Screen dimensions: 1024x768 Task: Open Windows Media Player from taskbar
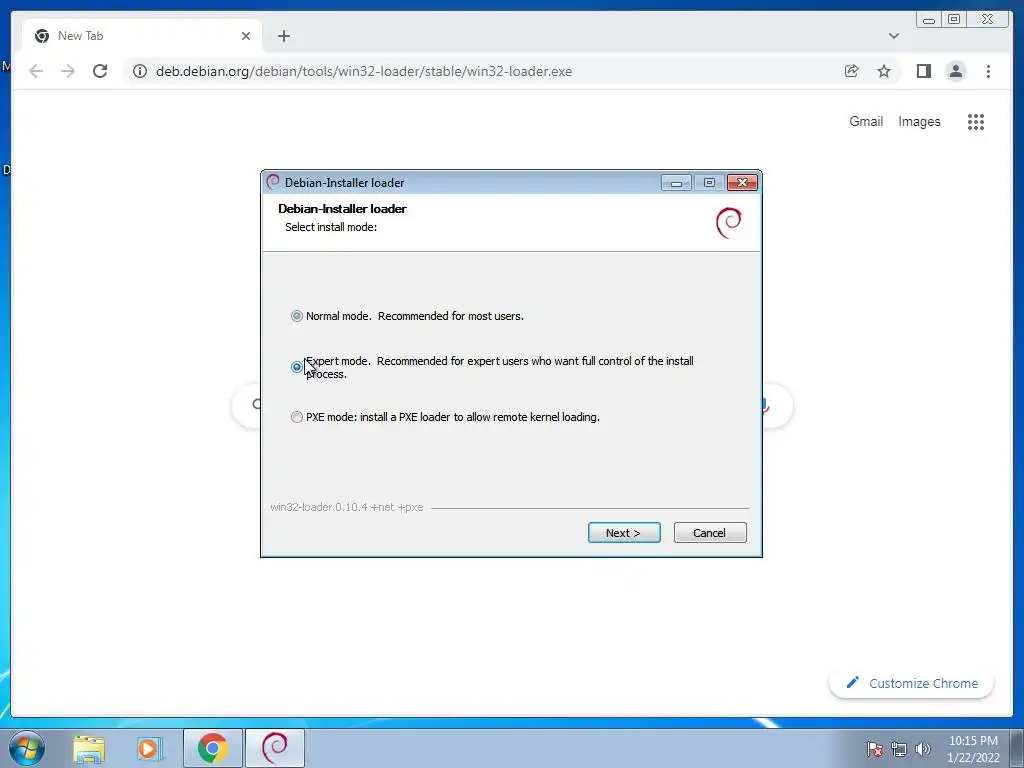coord(149,748)
